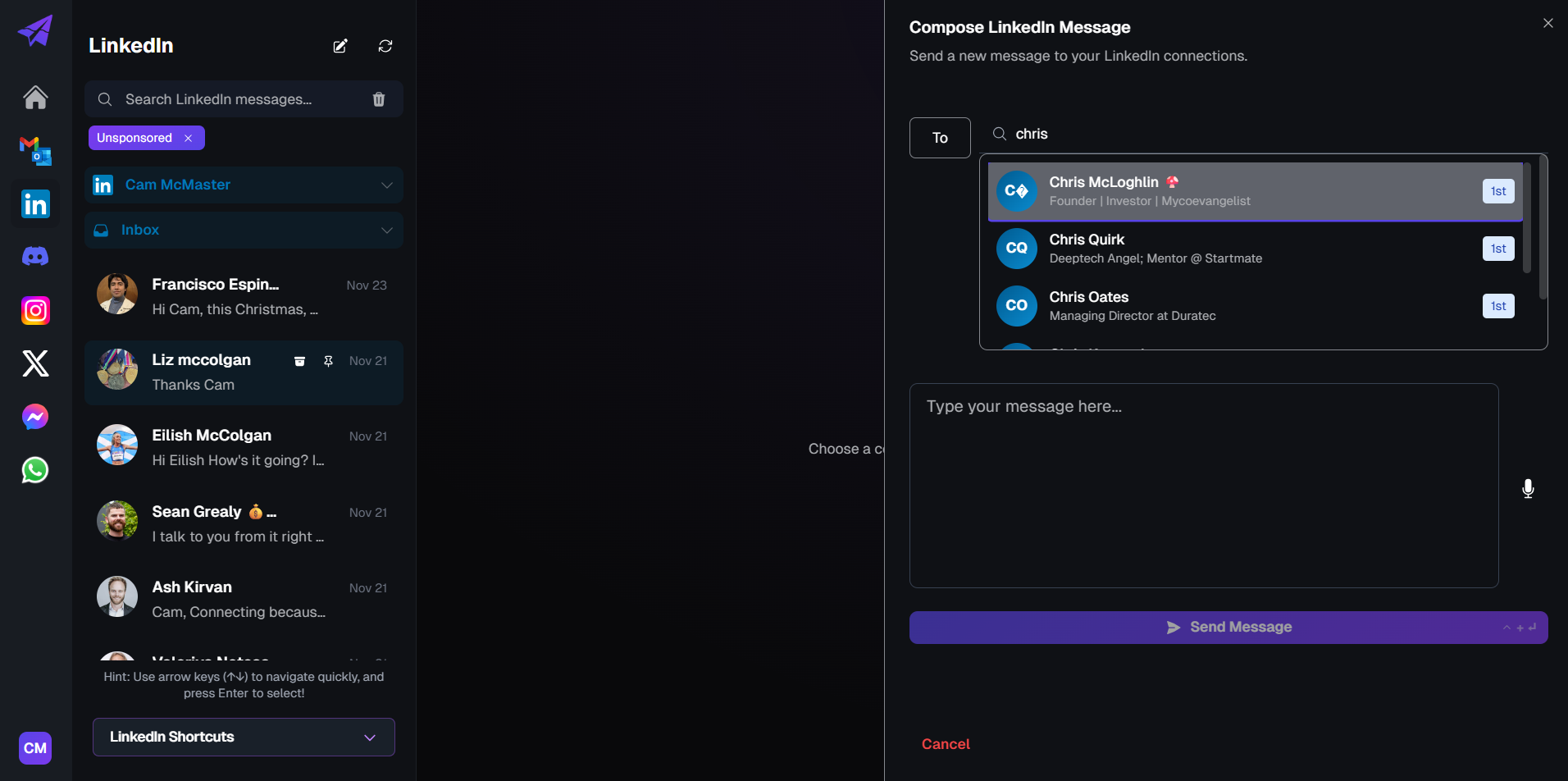This screenshot has width=1568, height=781.
Task: Archive the Liz mccolgan conversation
Action: 299,361
